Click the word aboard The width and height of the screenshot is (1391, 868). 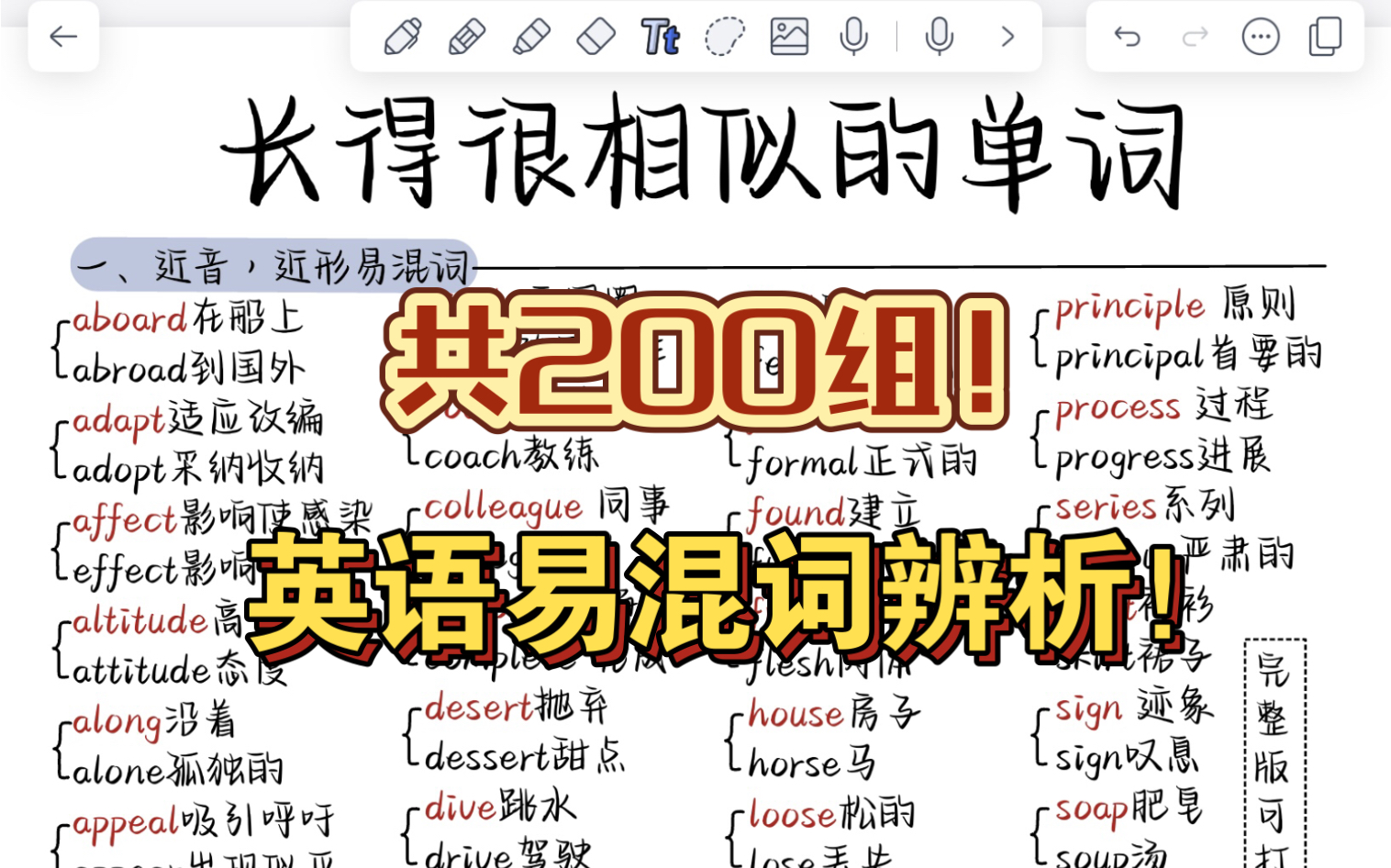(x=129, y=319)
